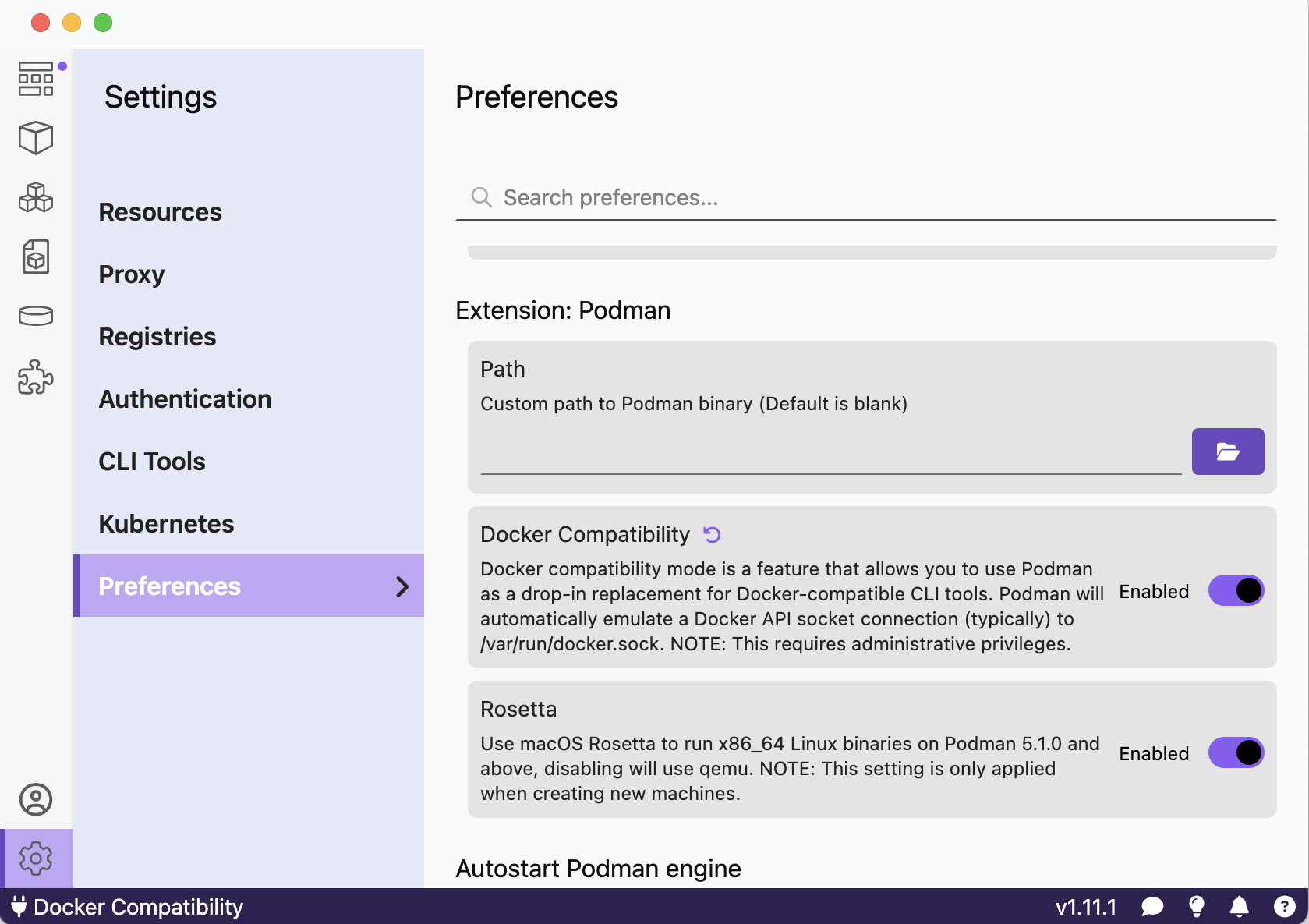Image resolution: width=1309 pixels, height=924 pixels.
Task: Open the help question mark icon
Action: 1284,907
